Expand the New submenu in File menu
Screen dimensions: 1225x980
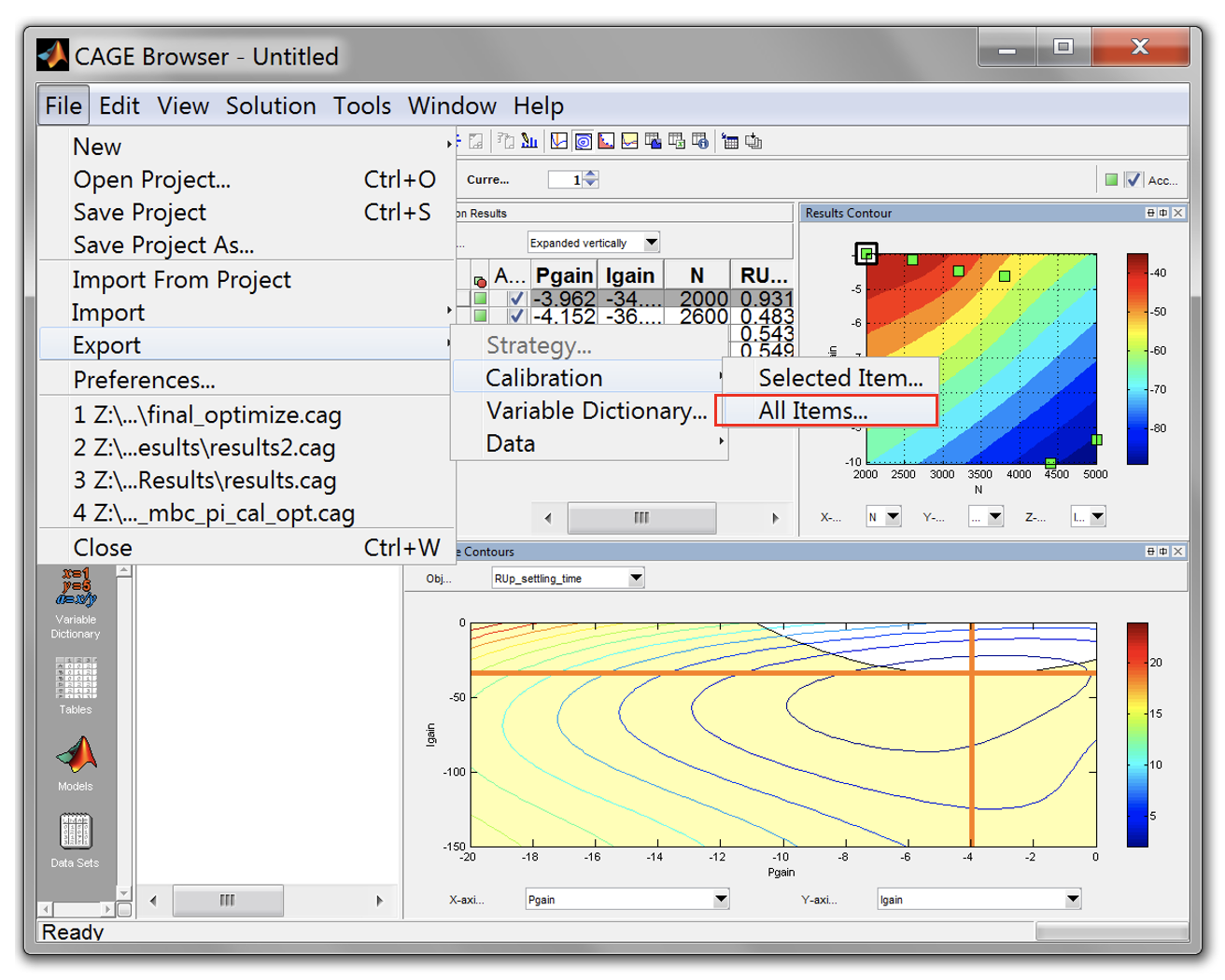(x=246, y=147)
